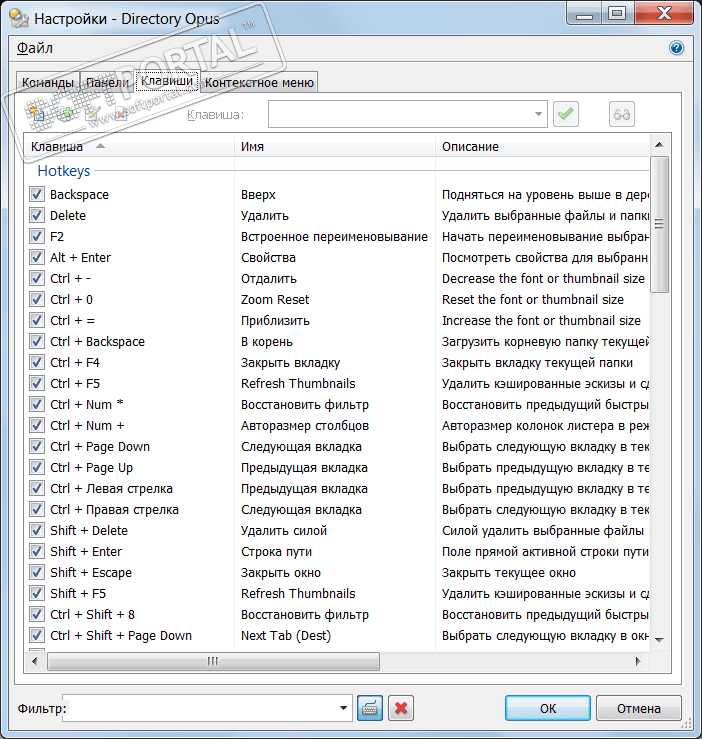Image resolution: width=702 pixels, height=739 pixels.
Task: Select the Клавиши tab
Action: [167, 81]
